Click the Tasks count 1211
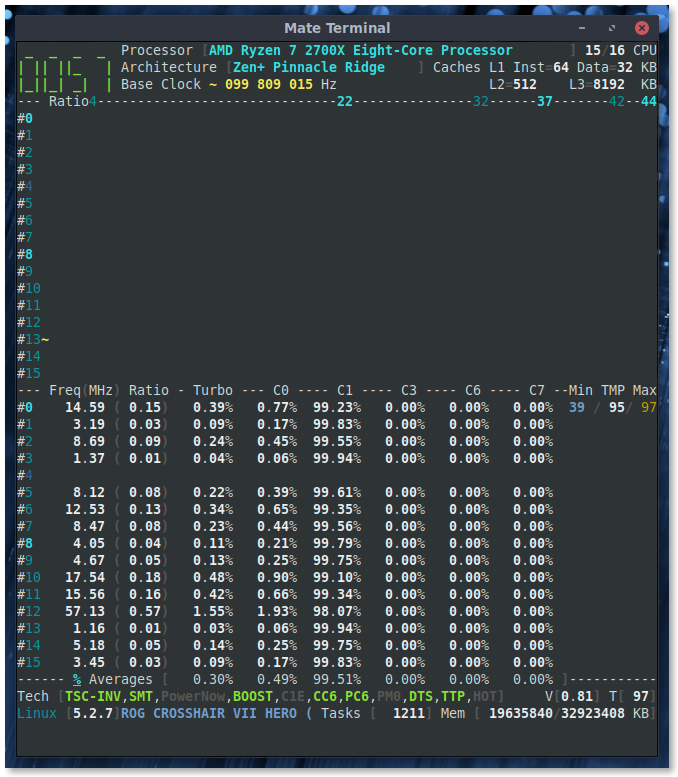This screenshot has height=777, width=678. pos(409,714)
